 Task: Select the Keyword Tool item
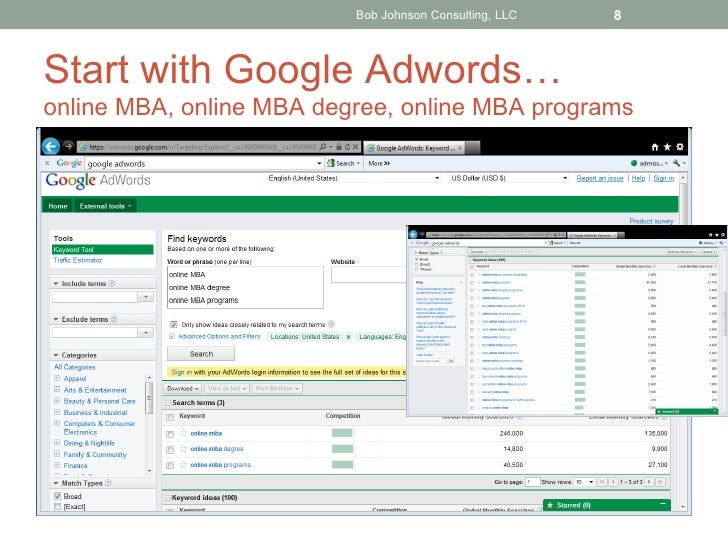tap(103, 249)
